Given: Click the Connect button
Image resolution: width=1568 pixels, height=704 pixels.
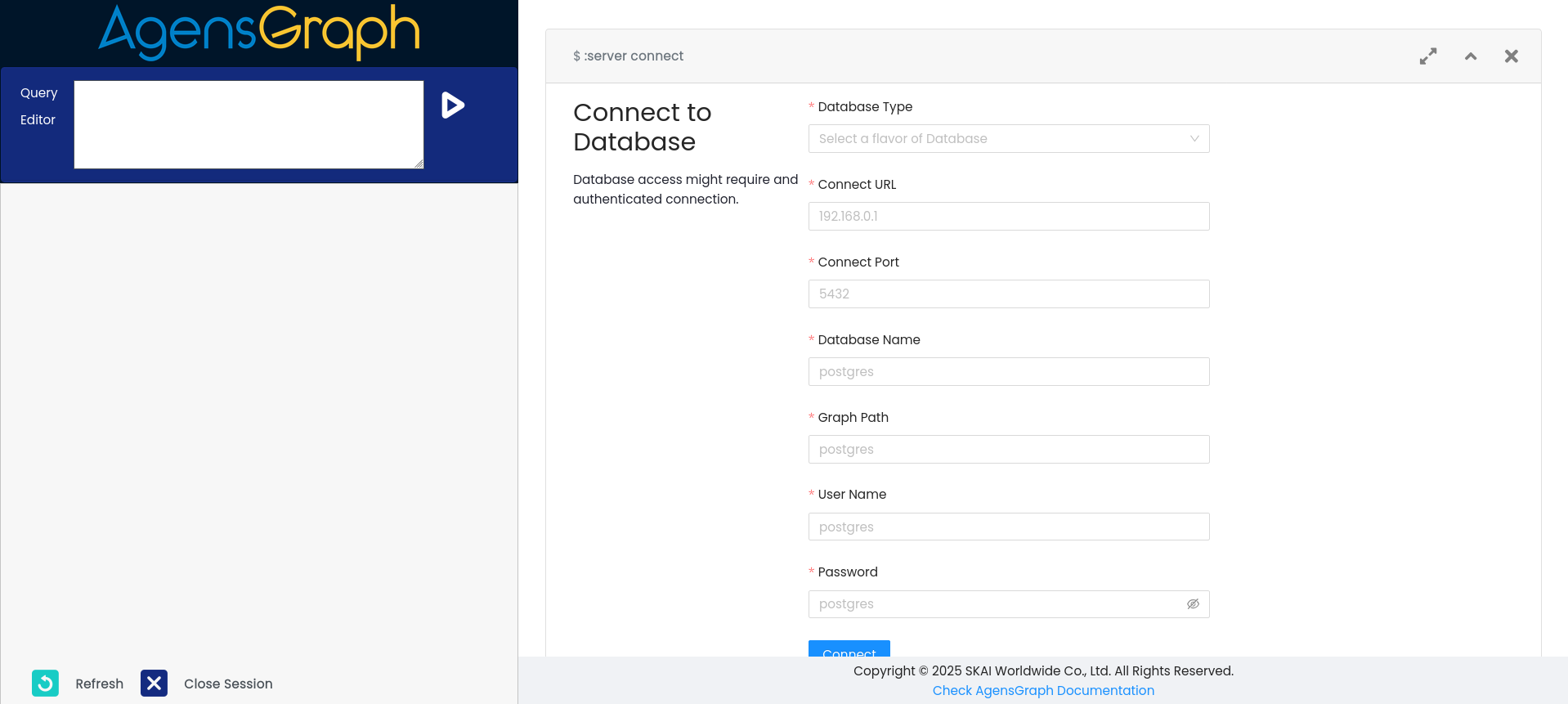Looking at the screenshot, I should [x=849, y=649].
